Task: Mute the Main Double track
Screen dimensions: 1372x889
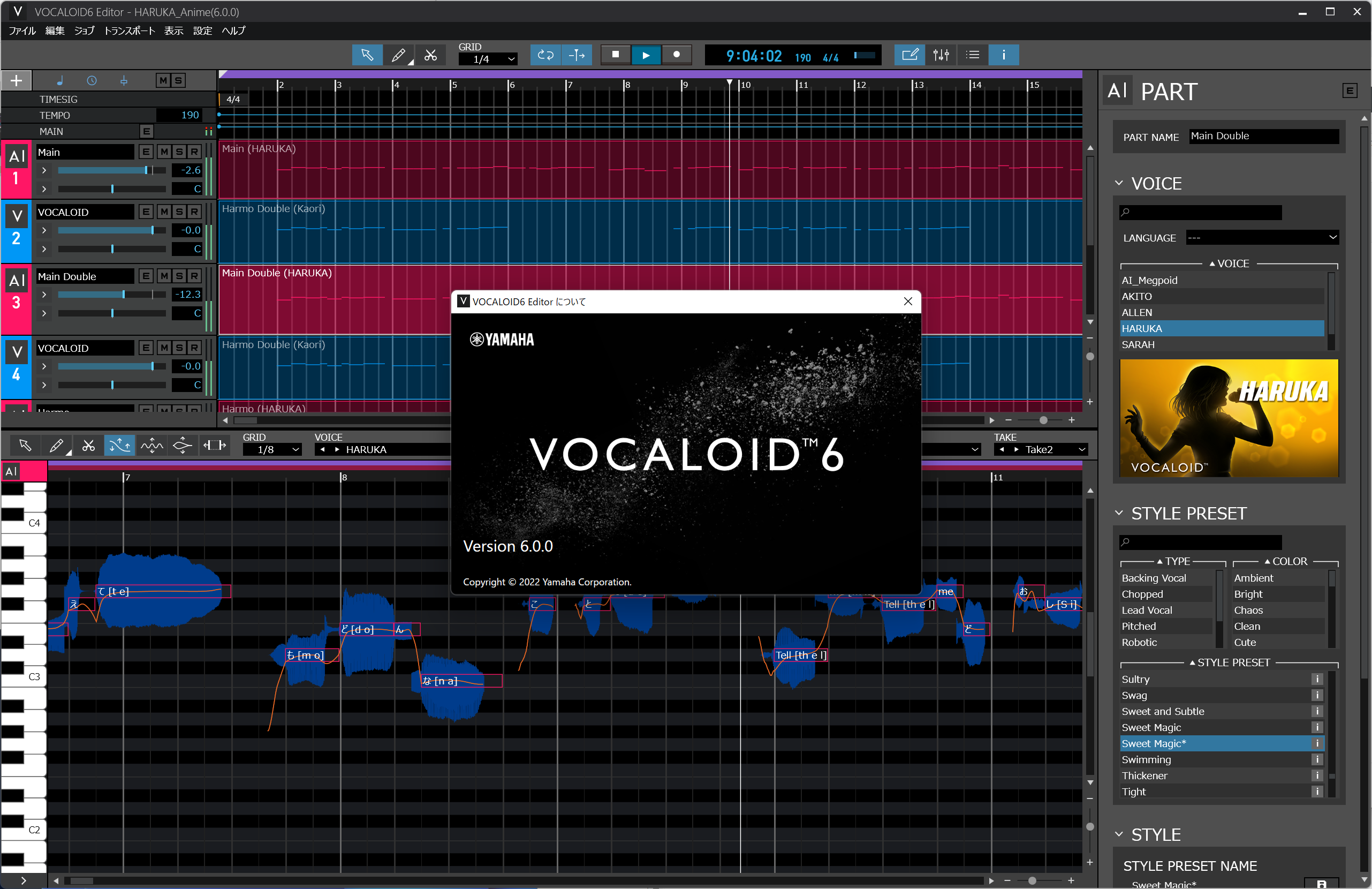Action: [164, 276]
